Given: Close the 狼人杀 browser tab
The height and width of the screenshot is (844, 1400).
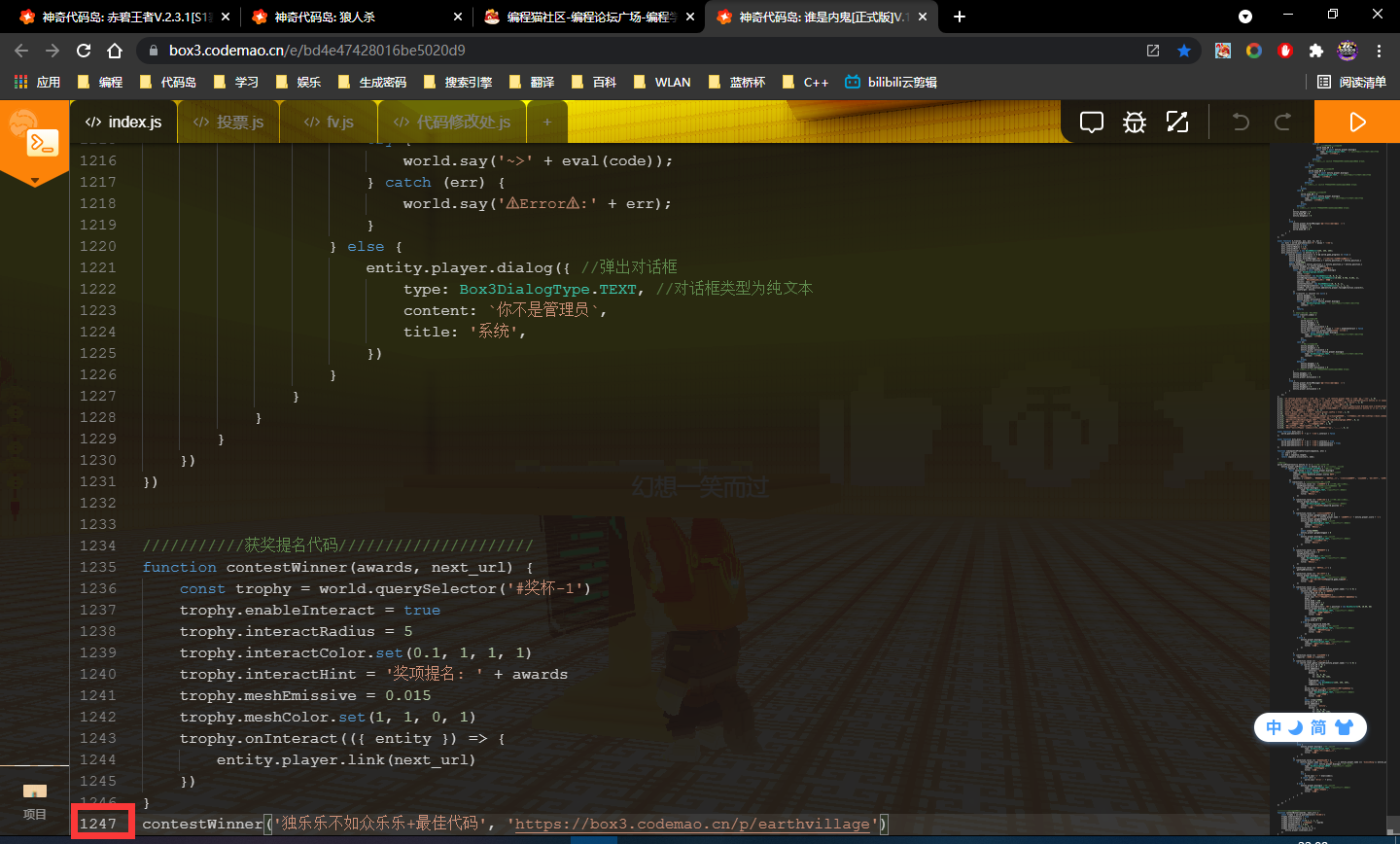Looking at the screenshot, I should point(458,17).
